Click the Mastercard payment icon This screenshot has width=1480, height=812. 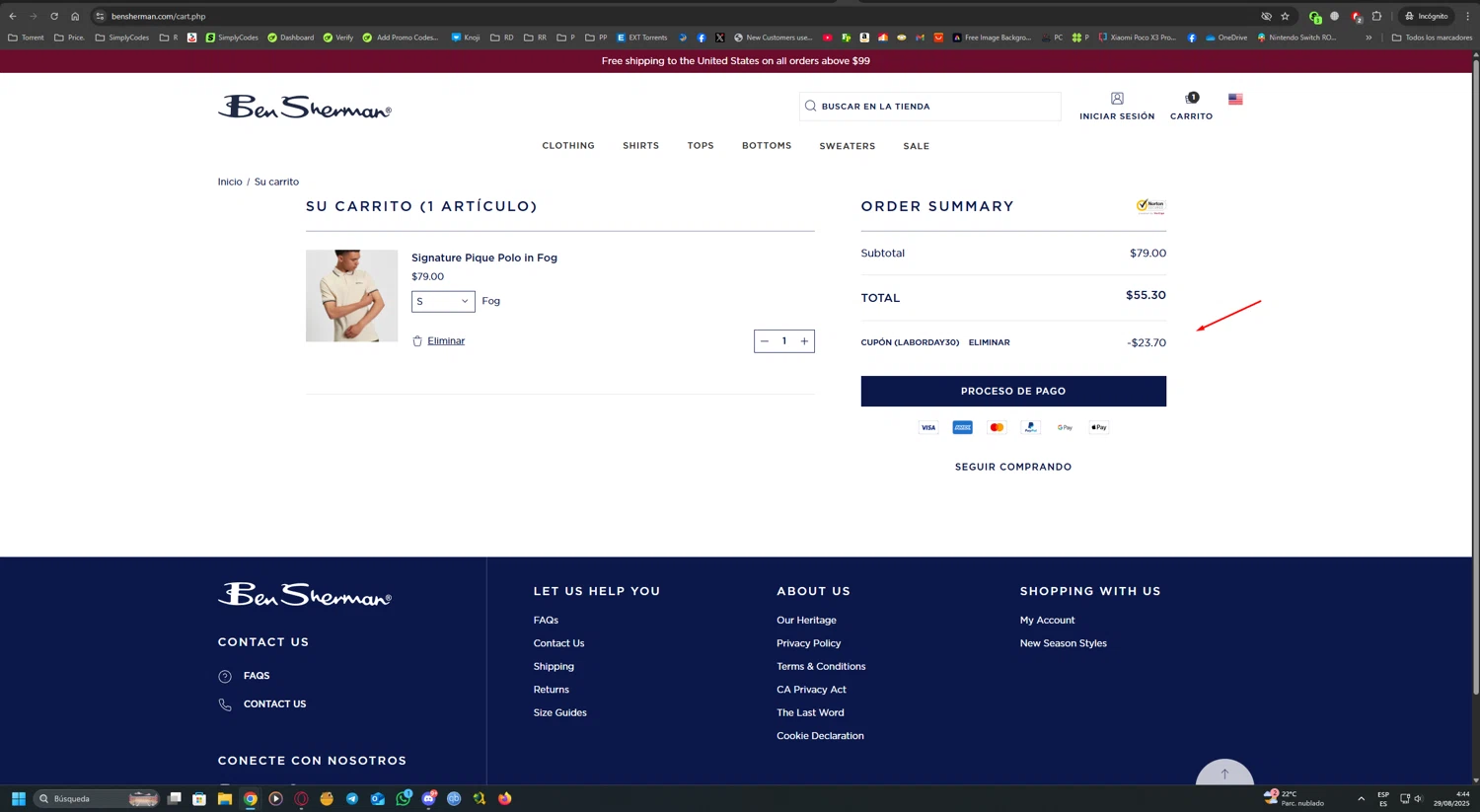point(997,428)
